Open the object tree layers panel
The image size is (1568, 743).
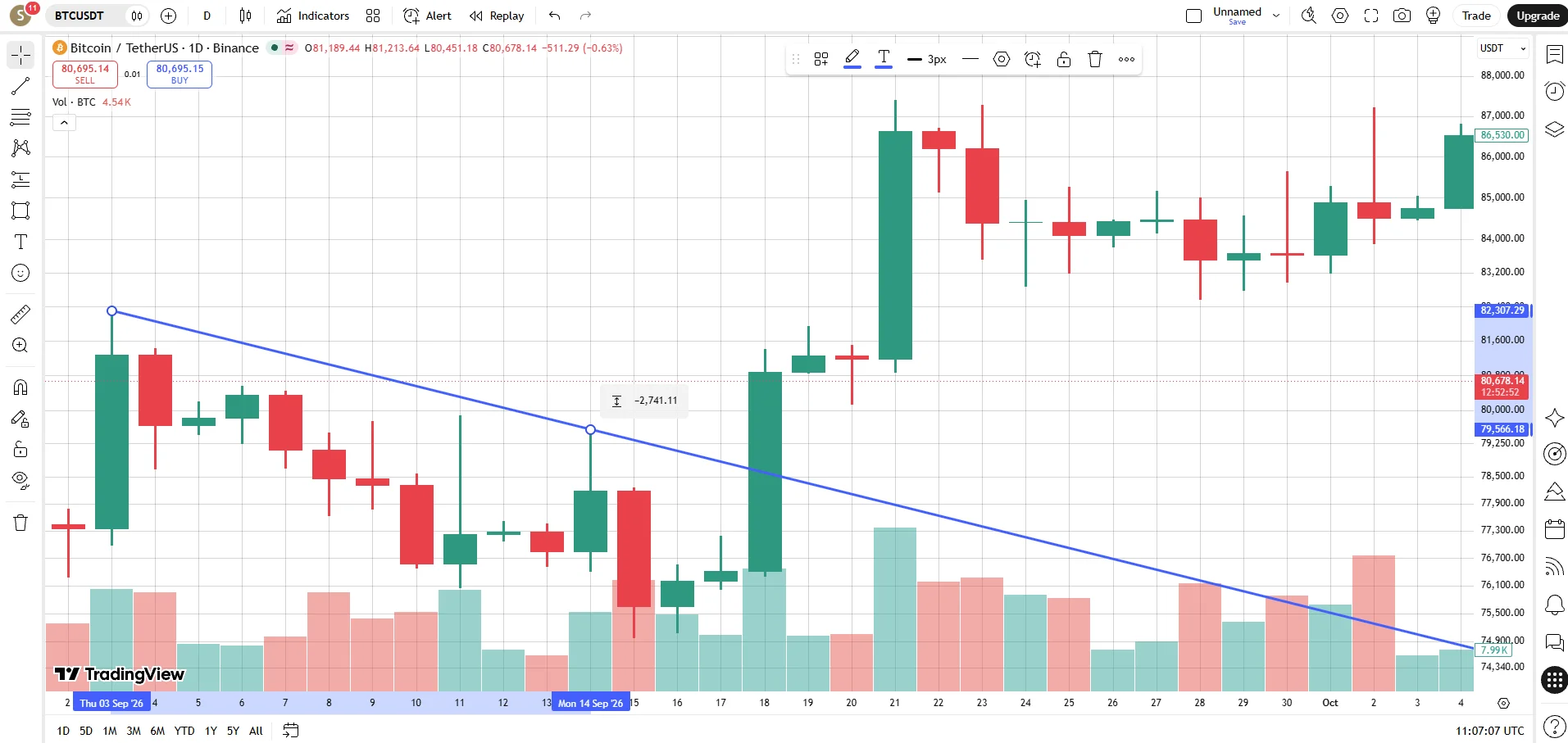1554,129
